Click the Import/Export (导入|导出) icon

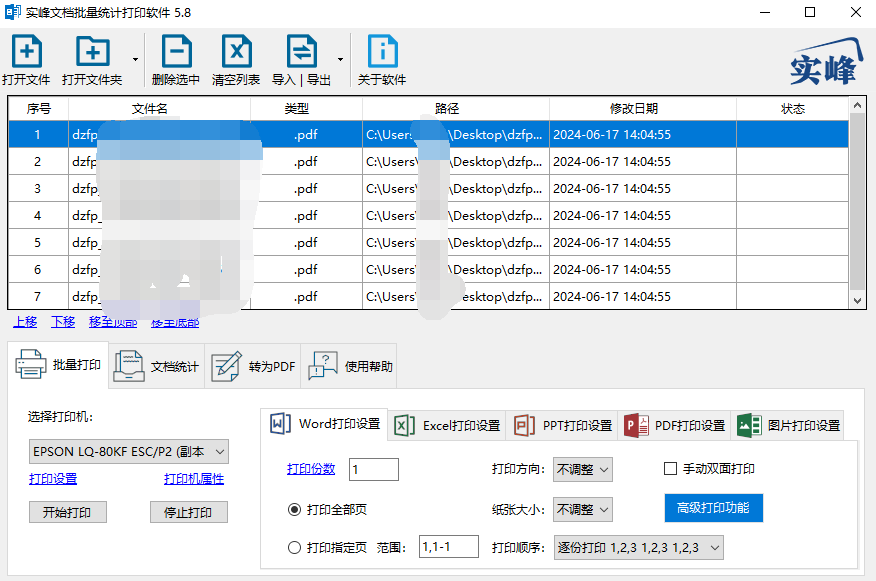(x=302, y=51)
